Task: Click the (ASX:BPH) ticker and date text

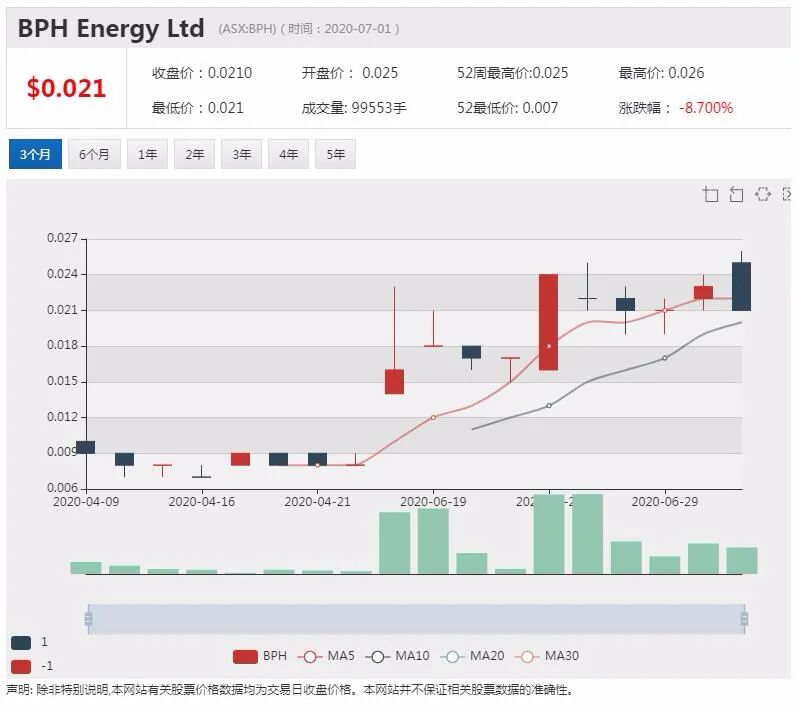Action: [309, 29]
